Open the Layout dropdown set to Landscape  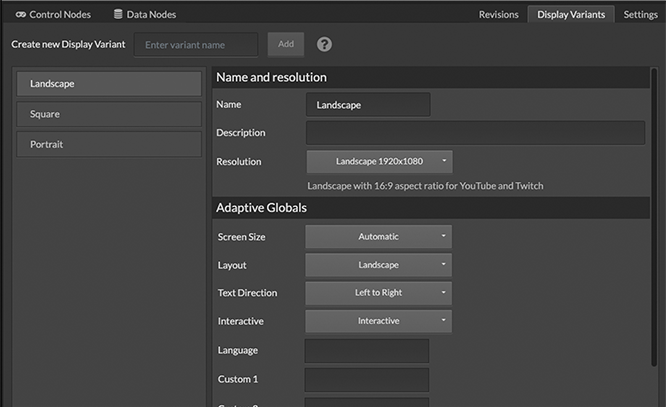tap(378, 265)
